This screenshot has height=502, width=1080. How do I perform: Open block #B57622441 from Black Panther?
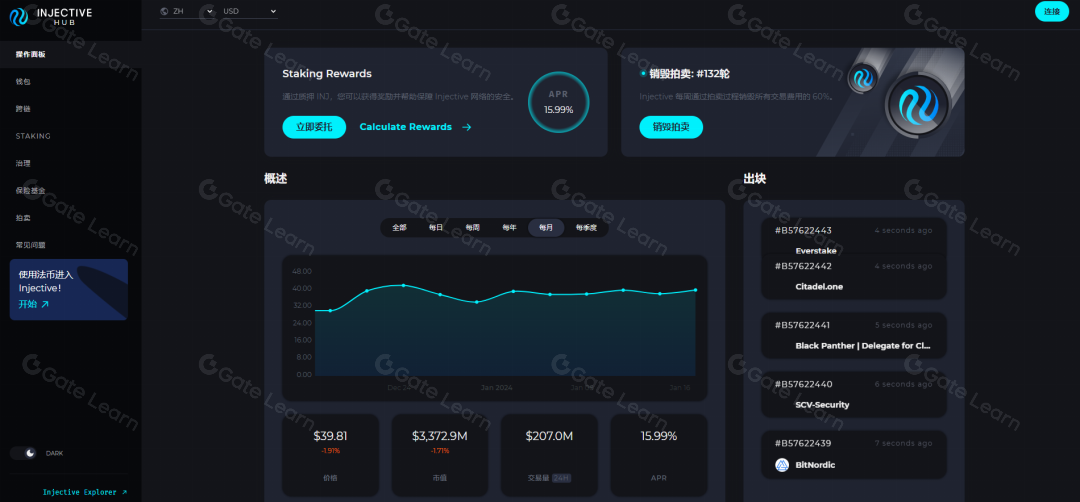854,335
